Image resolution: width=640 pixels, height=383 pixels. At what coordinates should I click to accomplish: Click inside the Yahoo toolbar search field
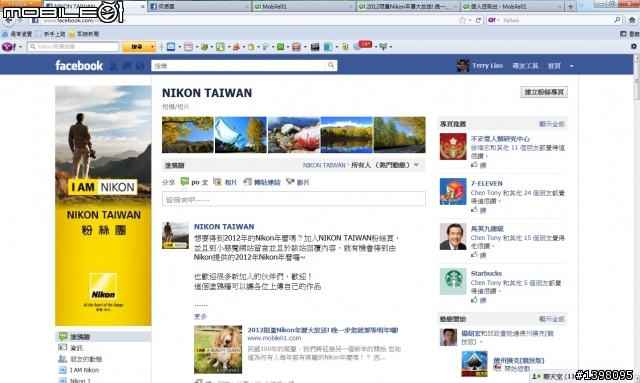[x=73, y=47]
